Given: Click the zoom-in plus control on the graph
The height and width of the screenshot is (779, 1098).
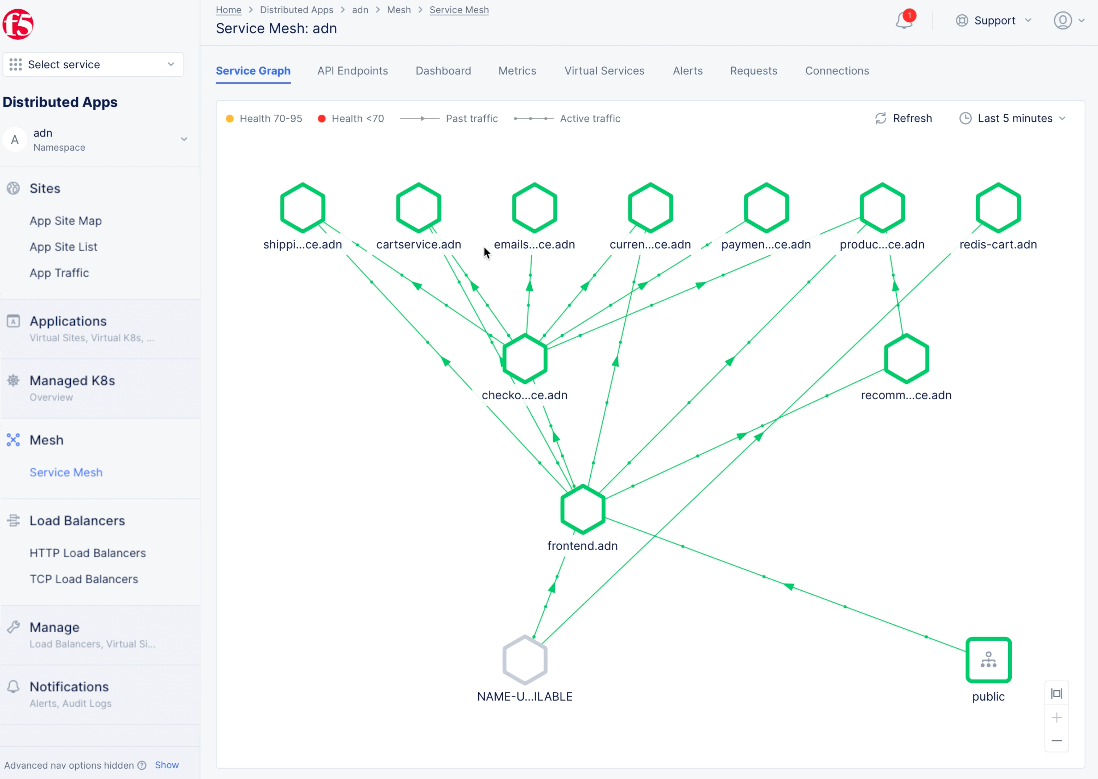Looking at the screenshot, I should 1056,717.
